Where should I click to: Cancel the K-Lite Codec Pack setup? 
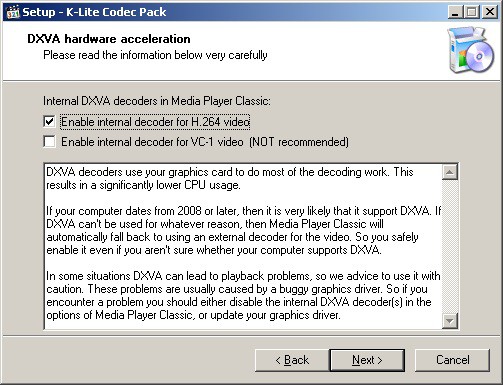452,360
